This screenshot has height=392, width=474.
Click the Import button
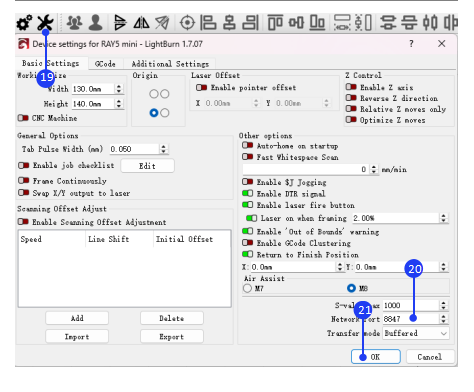click(x=77, y=337)
